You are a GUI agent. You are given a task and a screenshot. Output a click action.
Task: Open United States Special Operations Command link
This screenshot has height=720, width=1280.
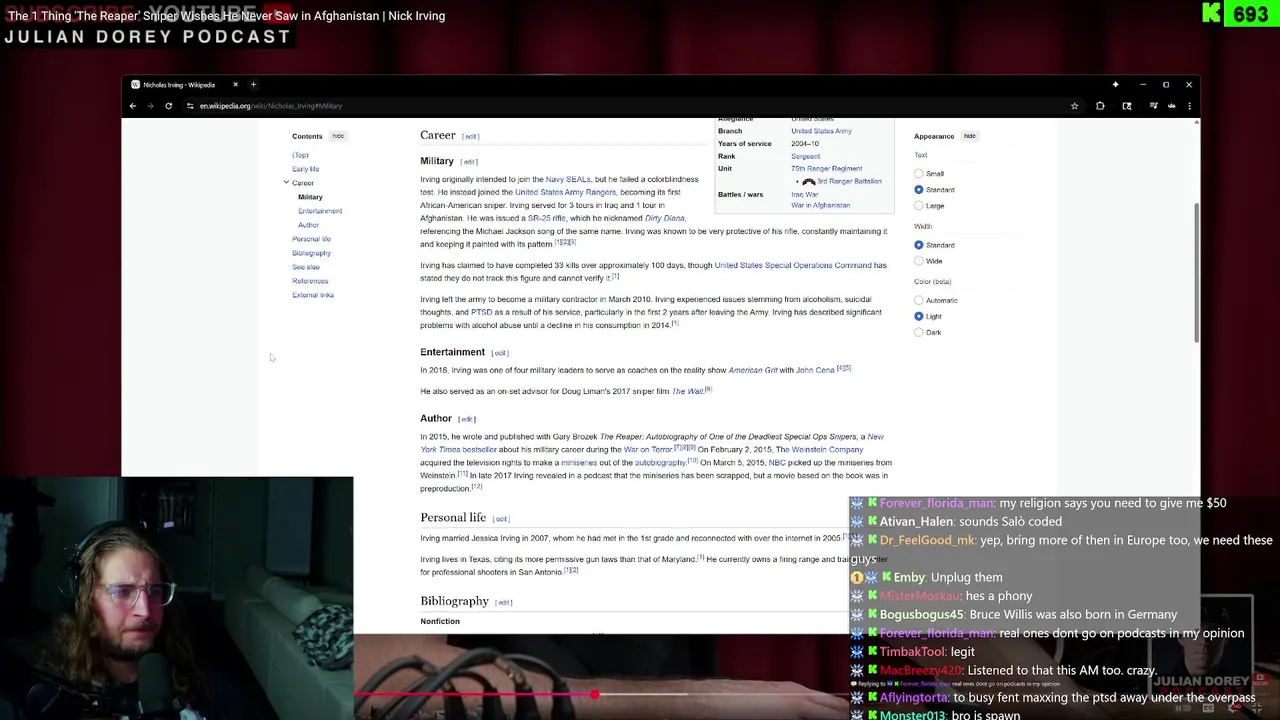click(793, 266)
